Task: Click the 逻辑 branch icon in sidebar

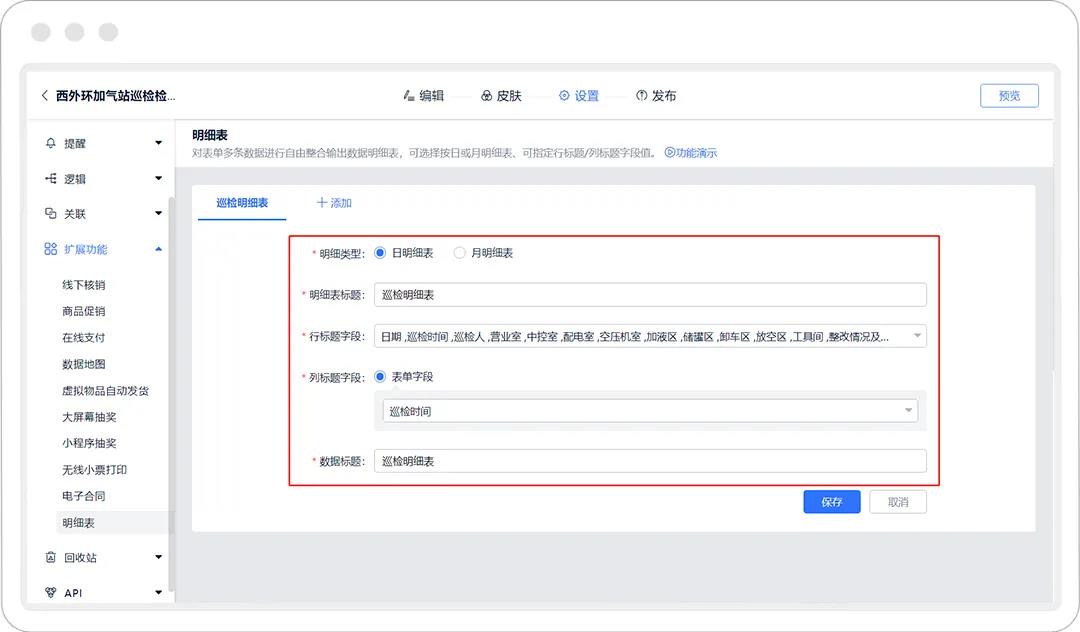Action: (x=51, y=179)
